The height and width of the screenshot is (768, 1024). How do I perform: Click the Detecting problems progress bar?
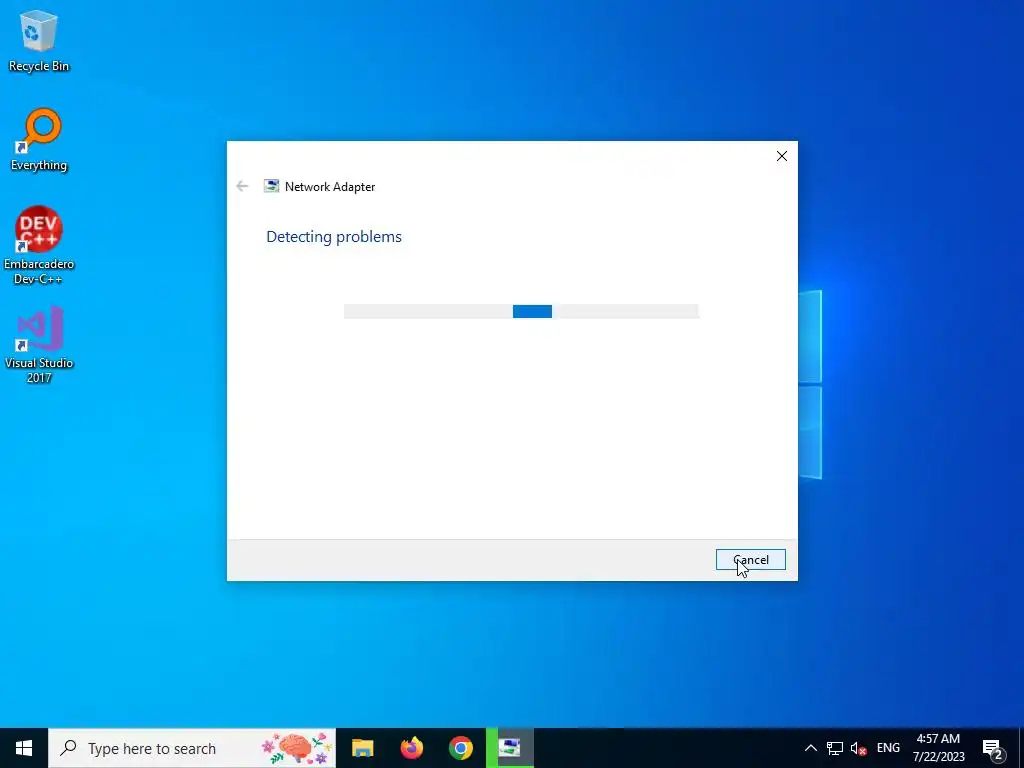521,312
